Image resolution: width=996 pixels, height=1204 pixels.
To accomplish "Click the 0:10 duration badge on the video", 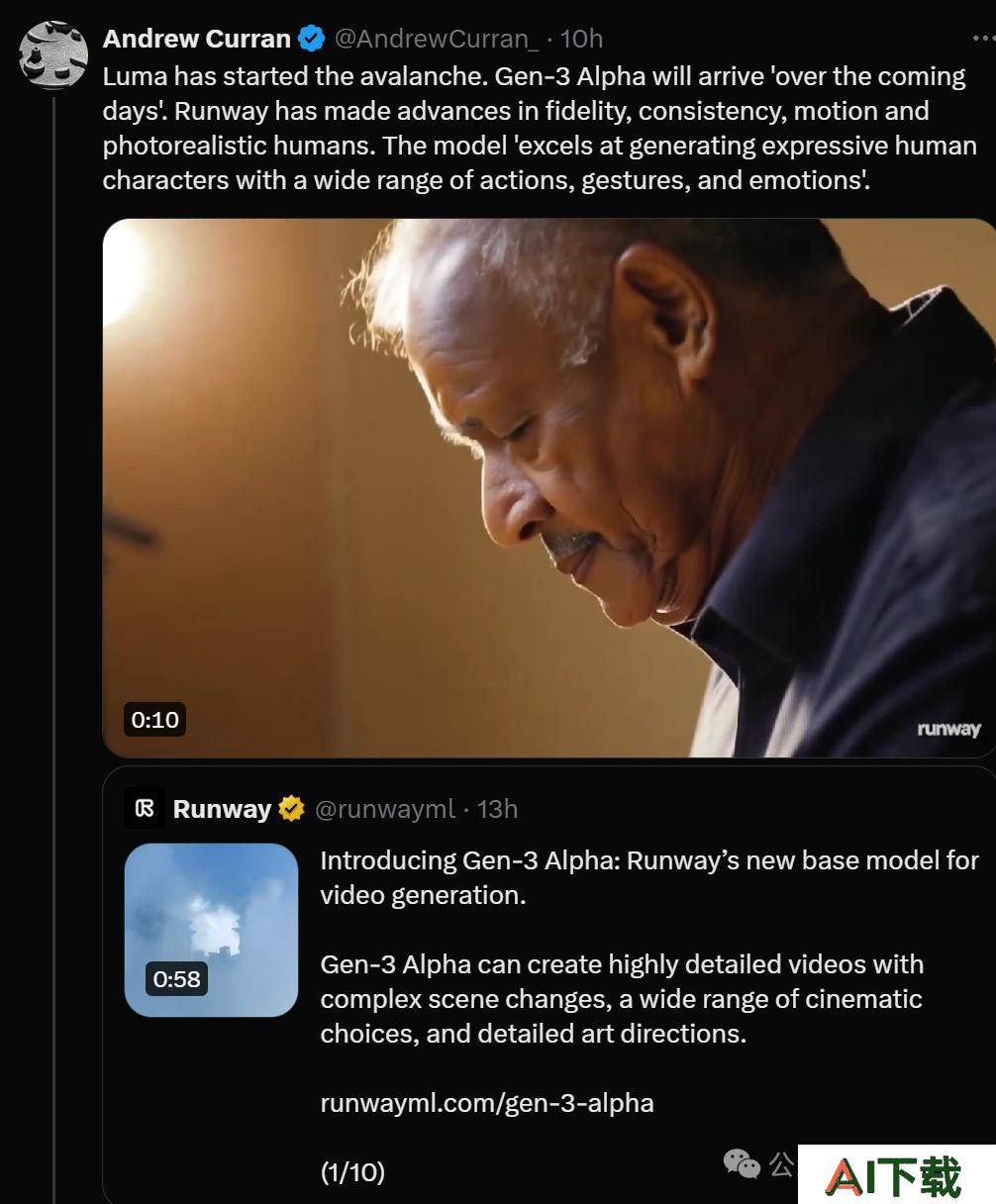I will tap(155, 719).
